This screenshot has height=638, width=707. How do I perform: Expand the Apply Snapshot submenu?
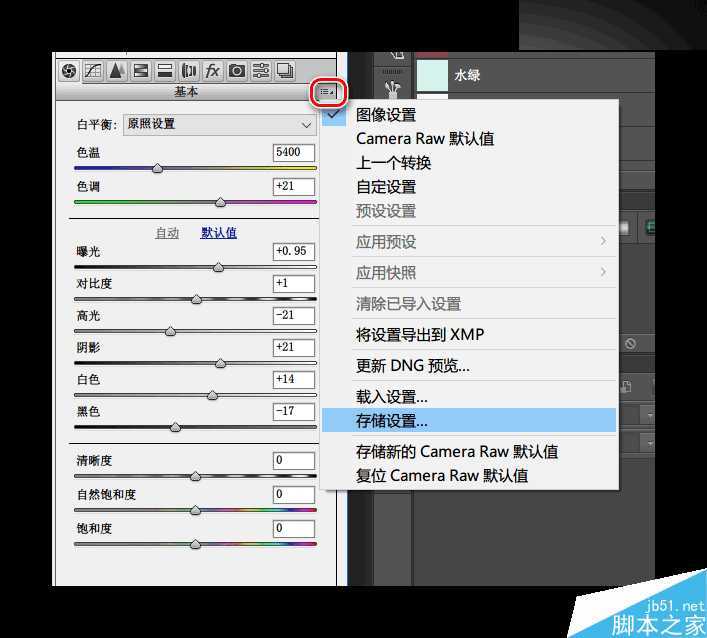point(469,273)
